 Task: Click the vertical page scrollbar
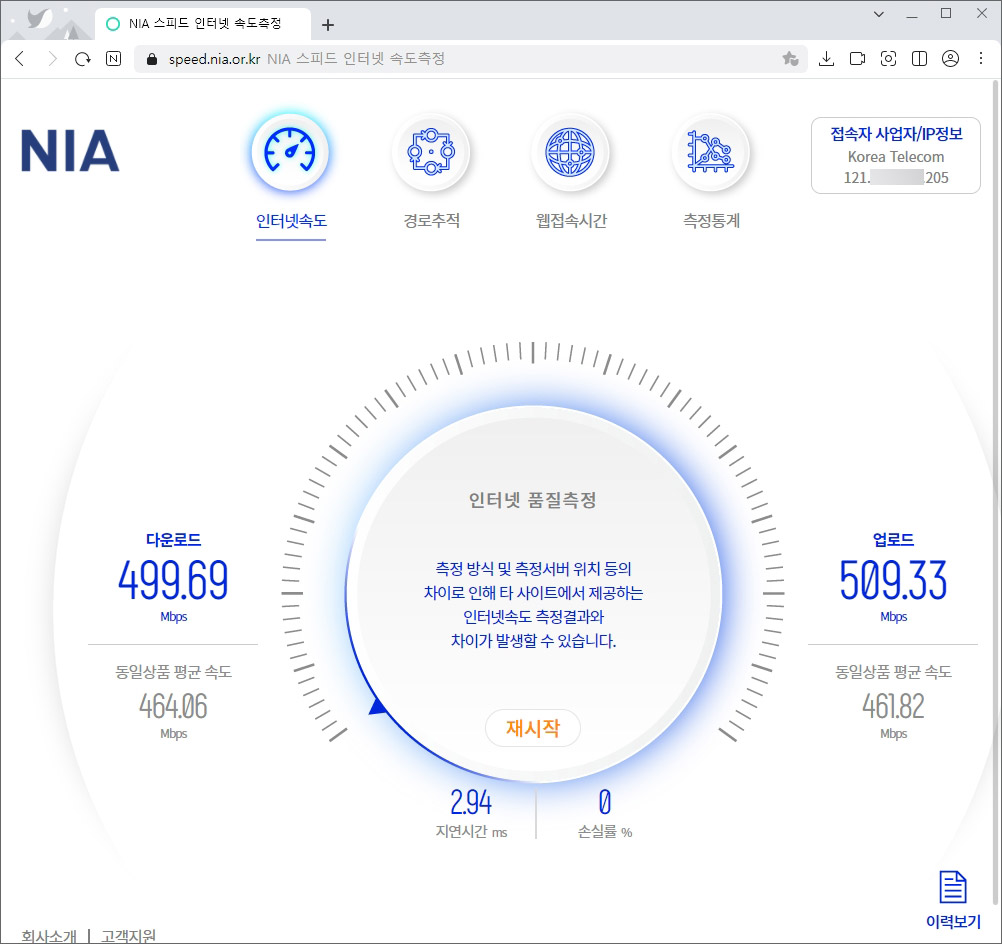pyautogui.click(x=996, y=492)
